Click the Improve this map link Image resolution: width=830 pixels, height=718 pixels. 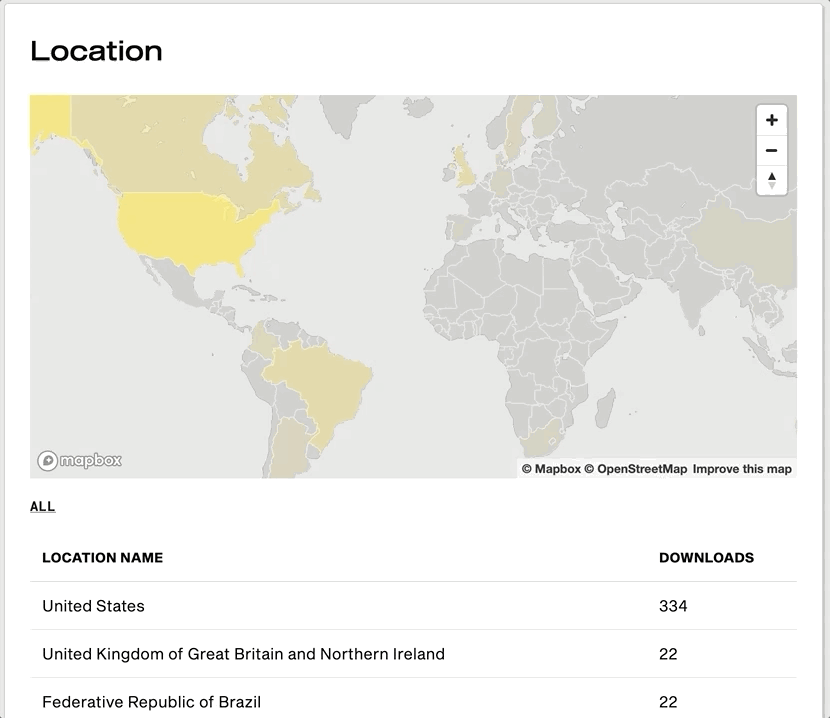742,469
